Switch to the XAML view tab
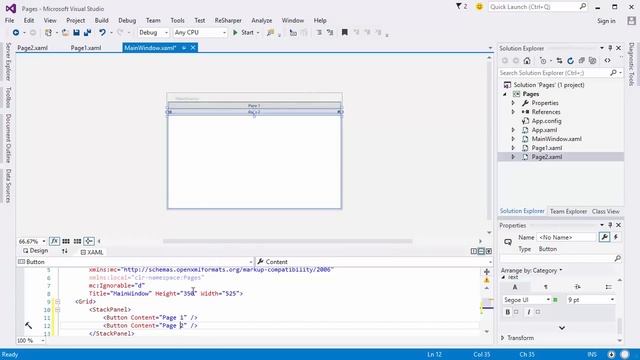The height and width of the screenshot is (360, 640). pyautogui.click(x=92, y=252)
